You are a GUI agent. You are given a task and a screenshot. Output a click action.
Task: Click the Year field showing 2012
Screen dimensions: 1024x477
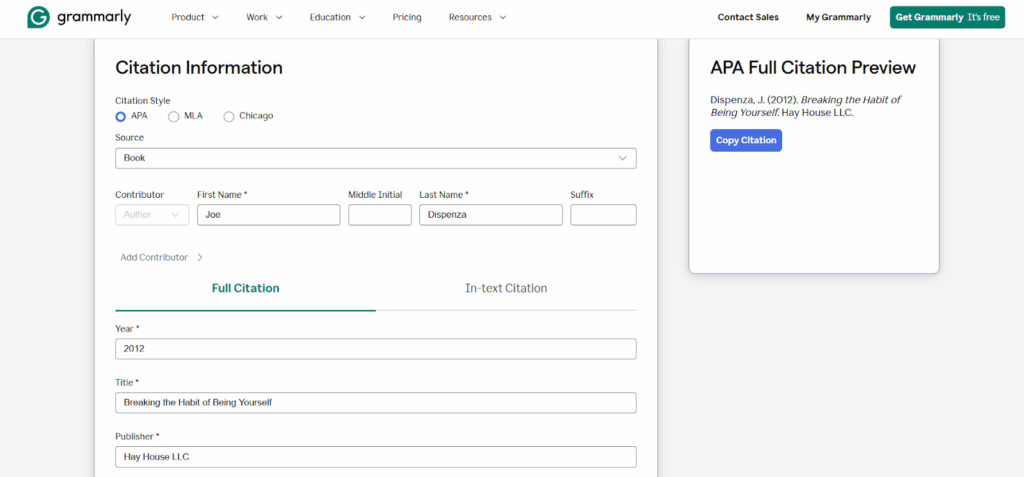[x=376, y=349]
